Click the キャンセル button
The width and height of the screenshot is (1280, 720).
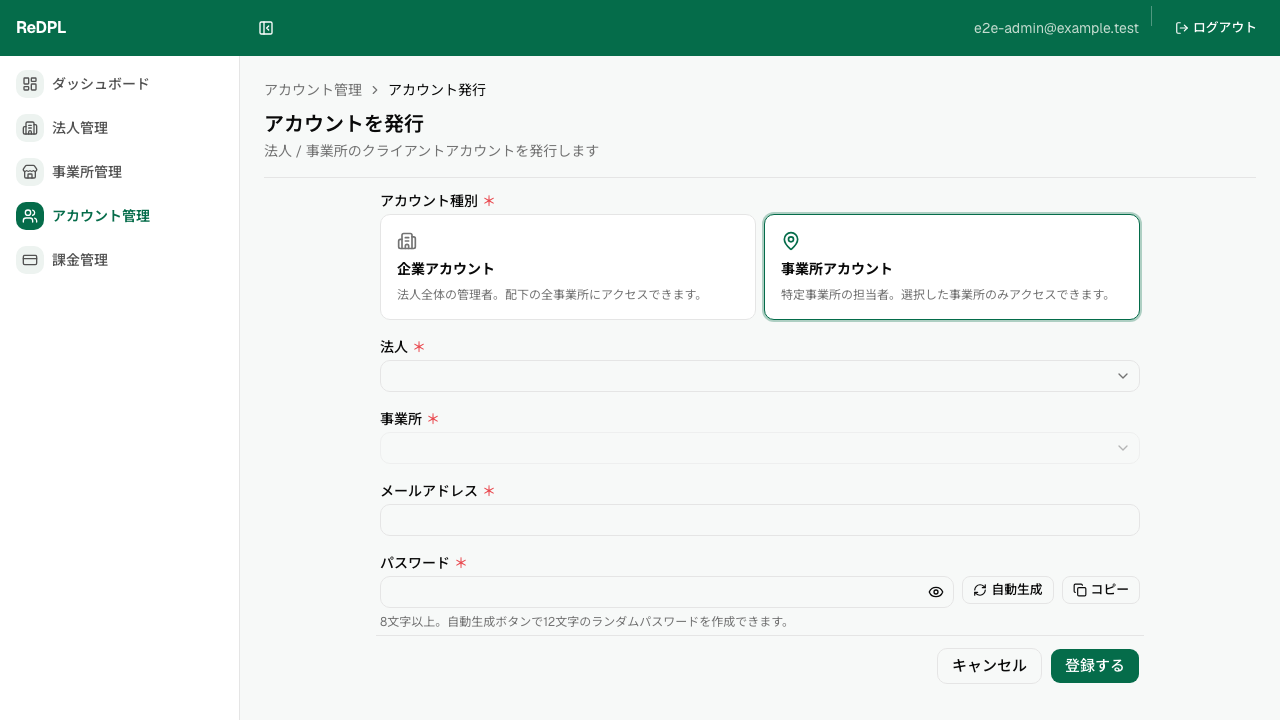[989, 666]
